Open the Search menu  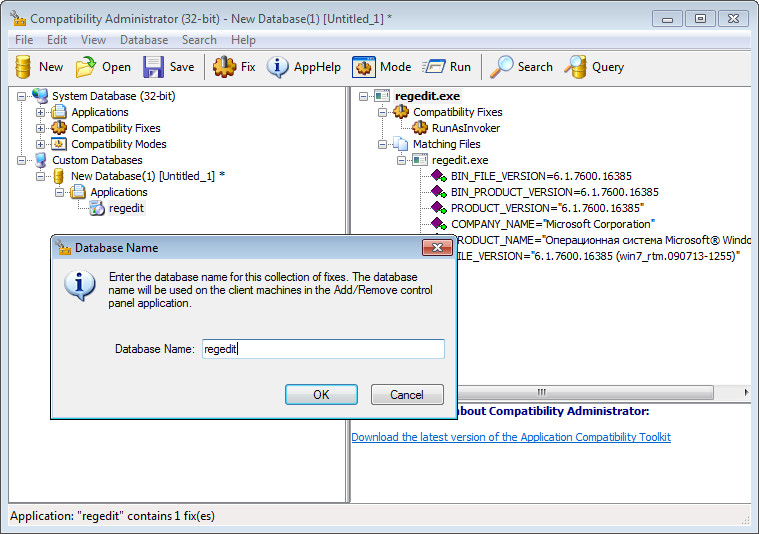[x=199, y=40]
